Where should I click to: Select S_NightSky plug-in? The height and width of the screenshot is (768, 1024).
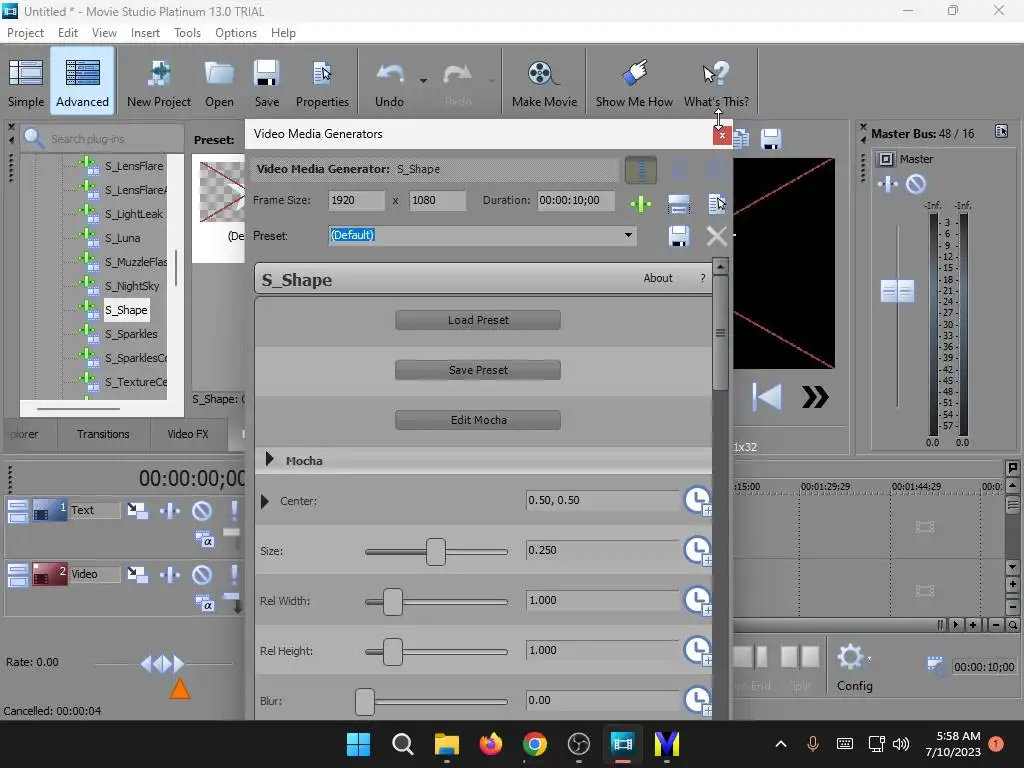pyautogui.click(x=132, y=286)
